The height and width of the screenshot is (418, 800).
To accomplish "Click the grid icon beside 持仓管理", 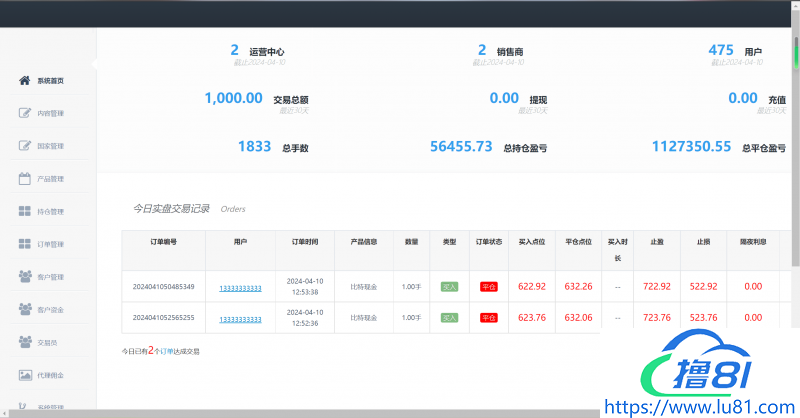I will coord(25,211).
